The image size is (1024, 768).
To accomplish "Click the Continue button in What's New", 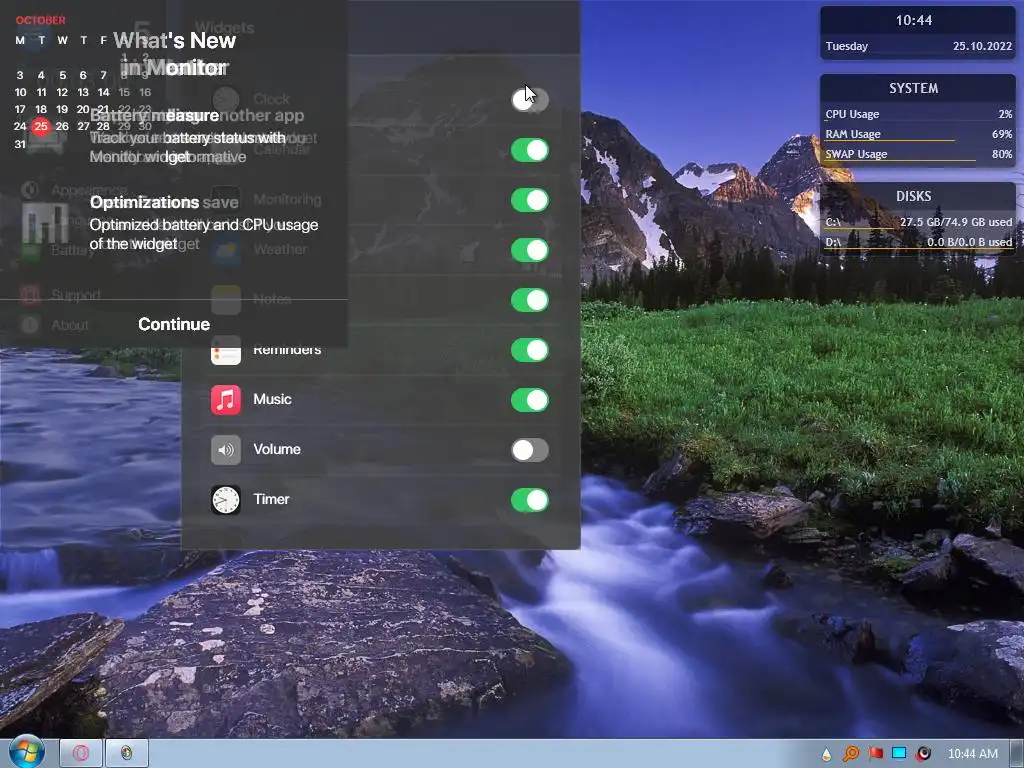I will pyautogui.click(x=174, y=324).
